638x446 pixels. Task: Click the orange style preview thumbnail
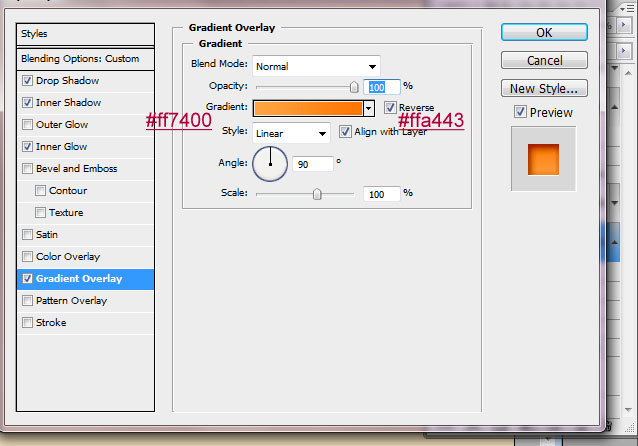coord(543,158)
